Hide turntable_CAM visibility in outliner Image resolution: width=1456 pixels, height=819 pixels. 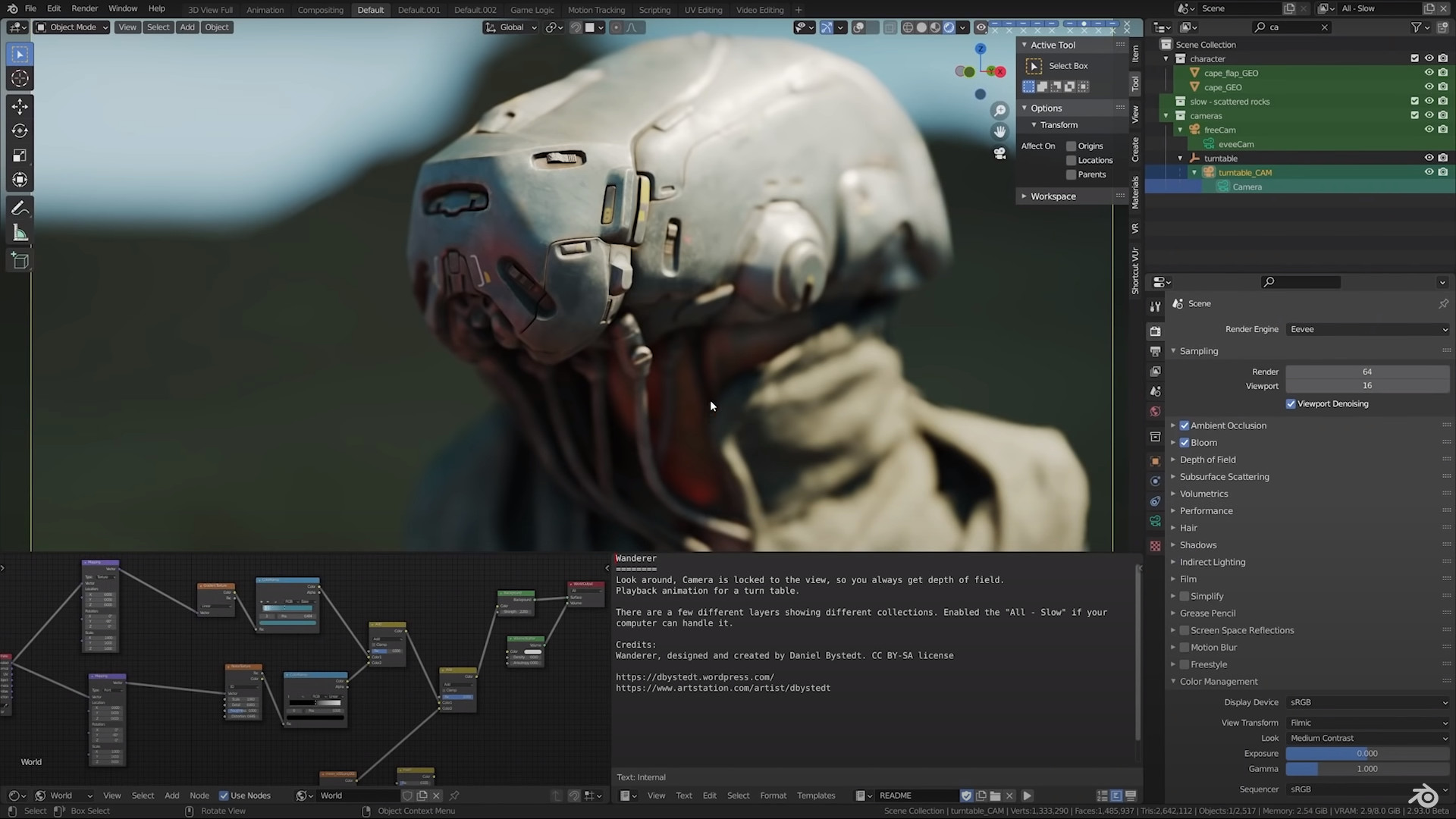pyautogui.click(x=1429, y=172)
